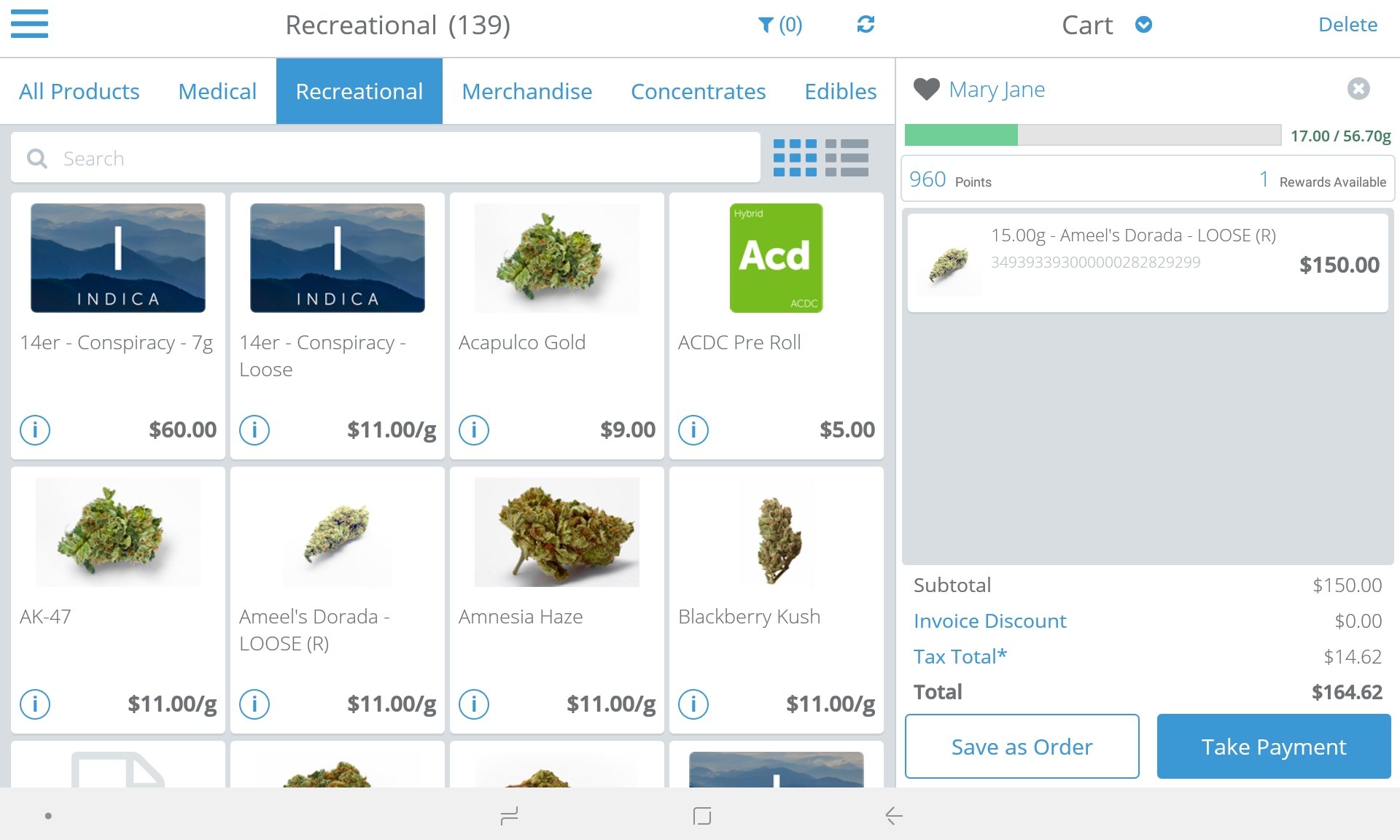
Task: Remove customer Mary Jane from cart
Action: [1358, 89]
